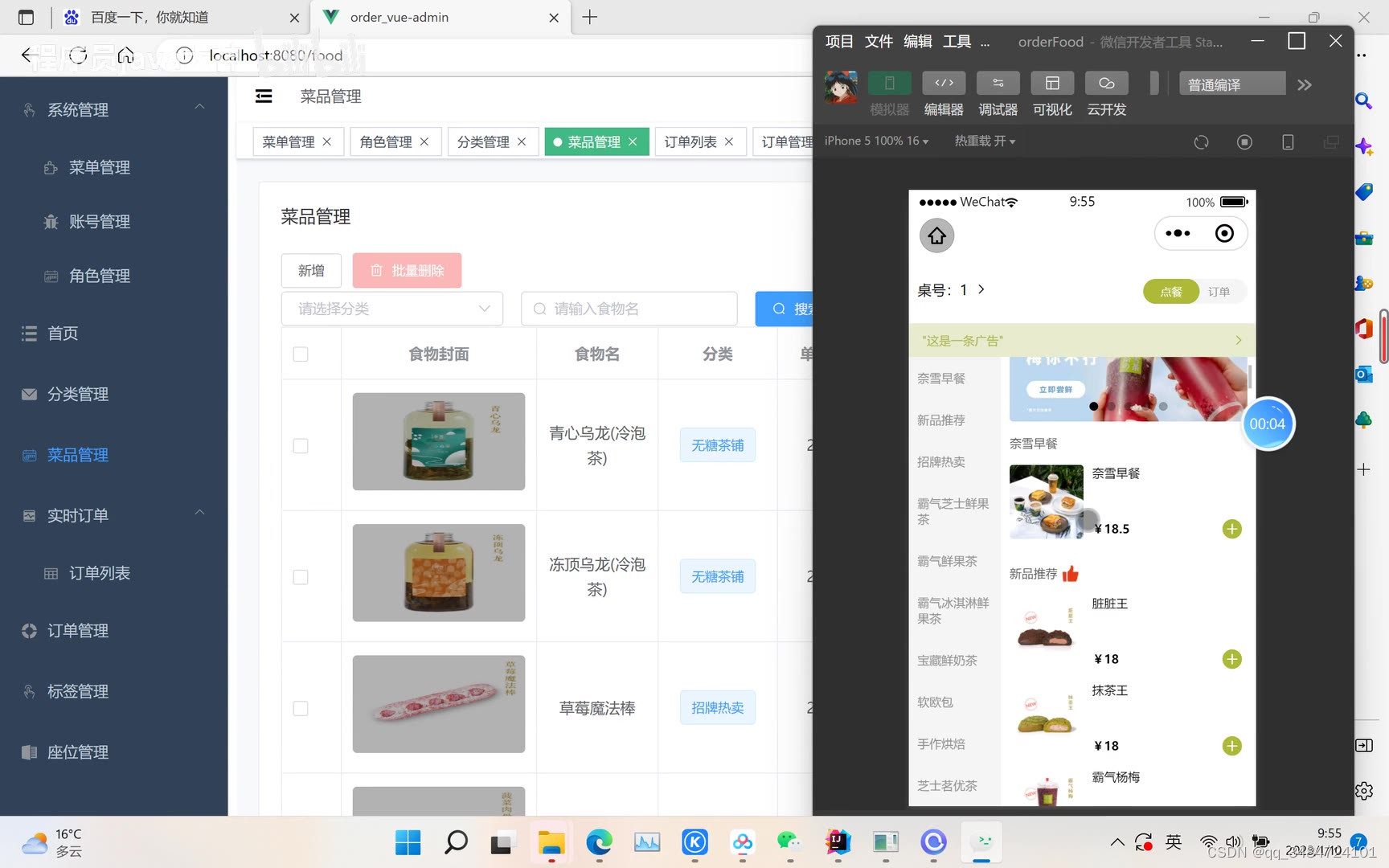The width and height of the screenshot is (1389, 868).
Task: Open 座位管理 in the sidebar
Action: pos(114,752)
